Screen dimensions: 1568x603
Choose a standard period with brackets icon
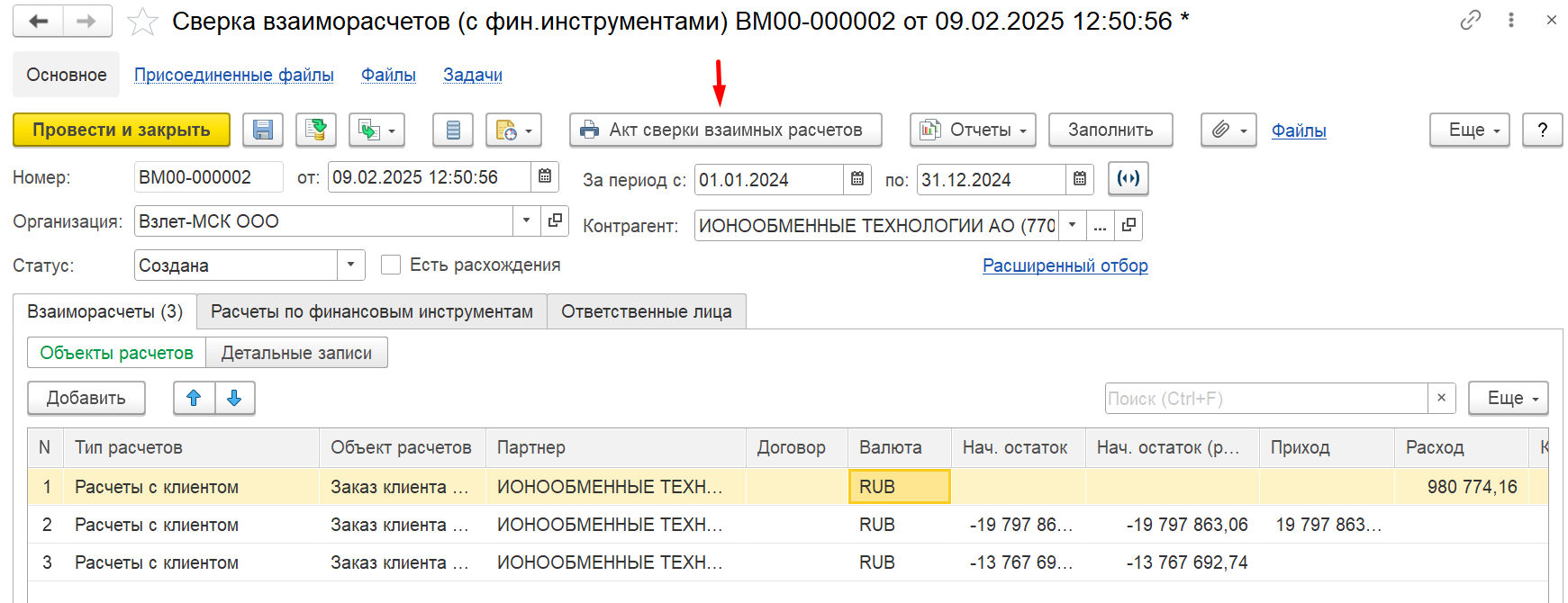point(1128,178)
